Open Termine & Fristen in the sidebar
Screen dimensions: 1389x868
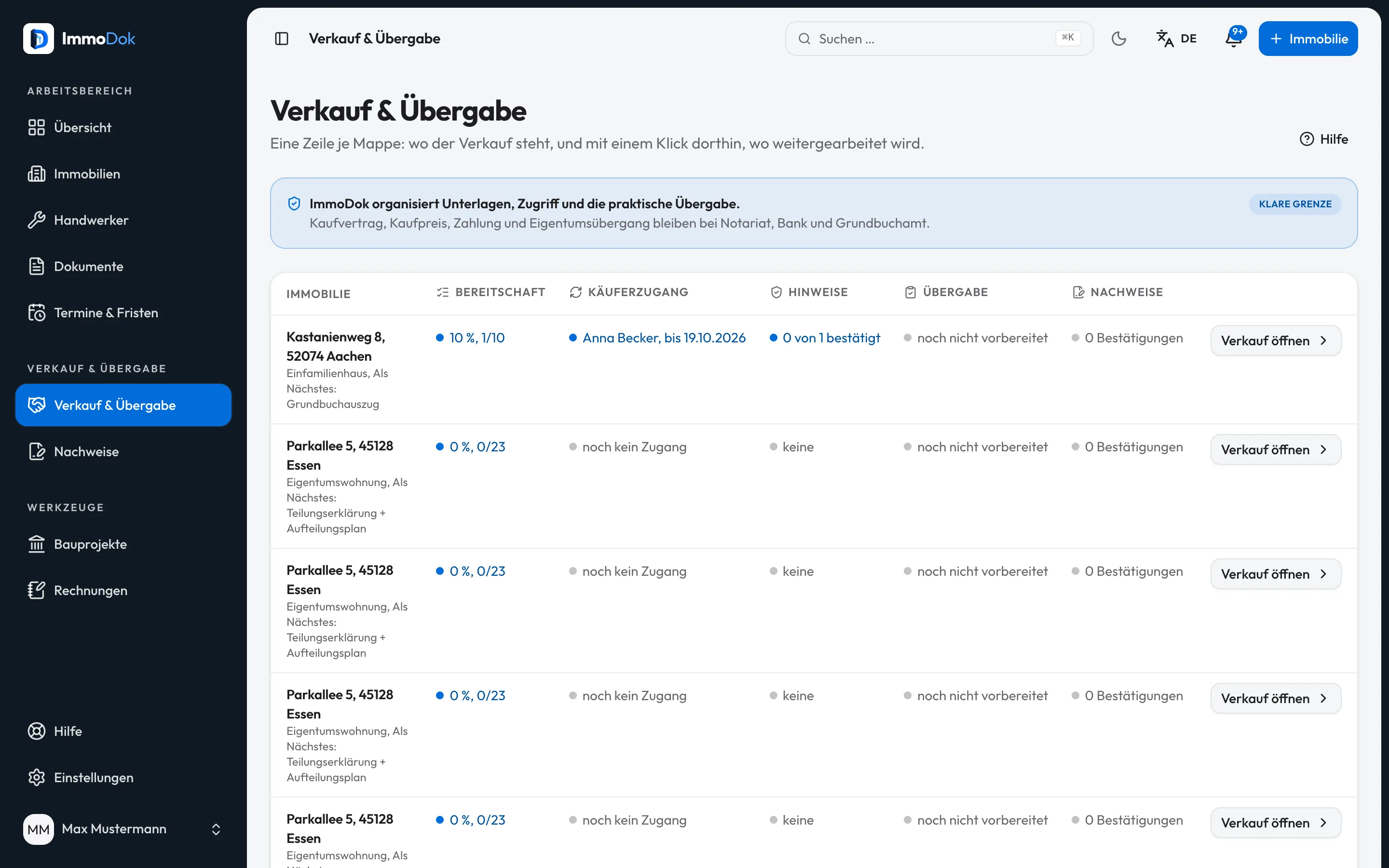pos(123,313)
